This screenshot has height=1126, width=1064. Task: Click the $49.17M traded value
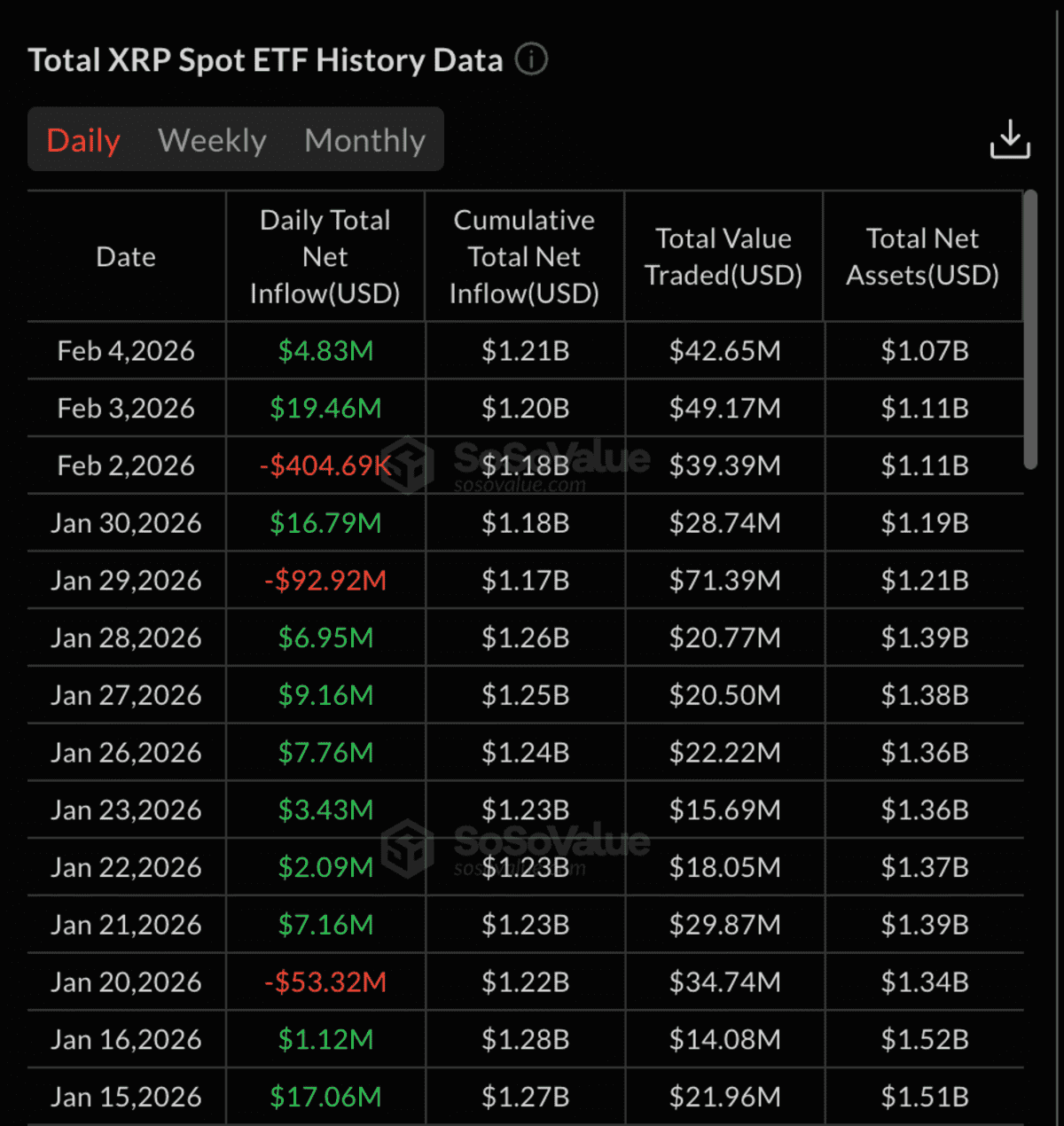pos(724,409)
